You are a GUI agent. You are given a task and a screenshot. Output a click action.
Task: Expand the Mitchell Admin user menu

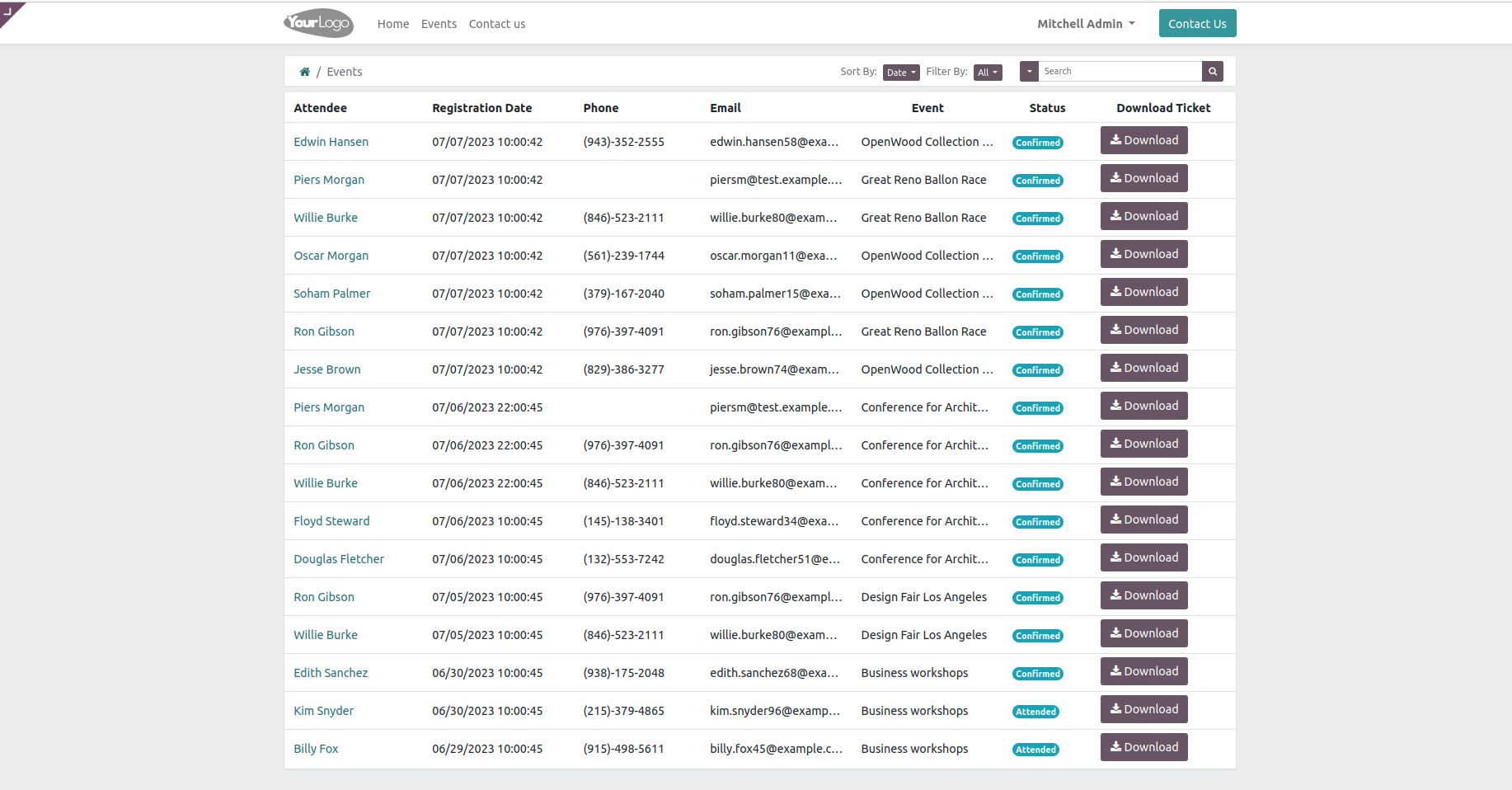[x=1086, y=24]
